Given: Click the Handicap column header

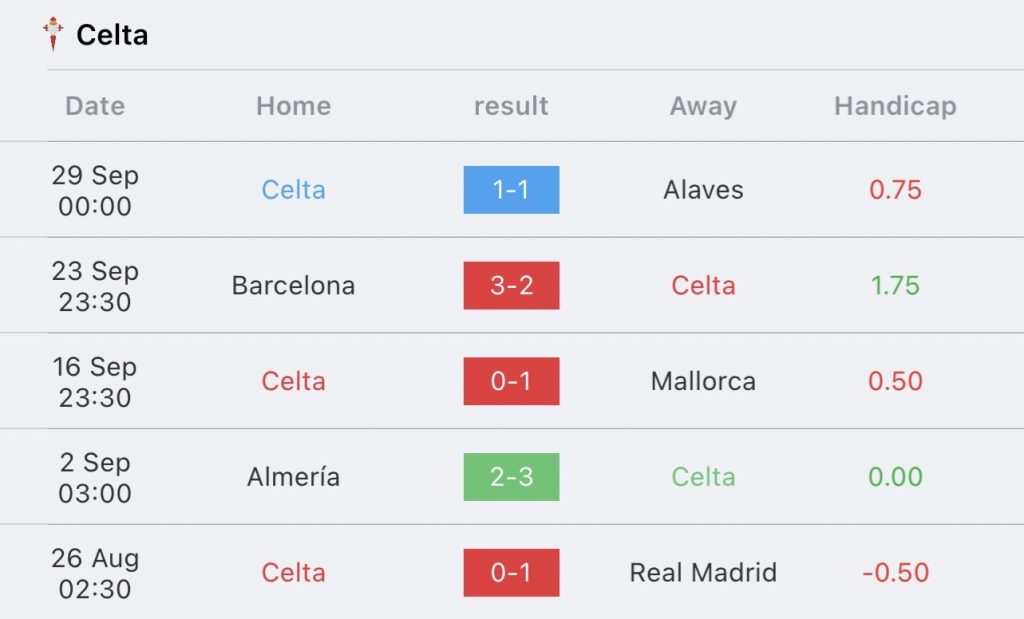Looking at the screenshot, I should point(895,106).
